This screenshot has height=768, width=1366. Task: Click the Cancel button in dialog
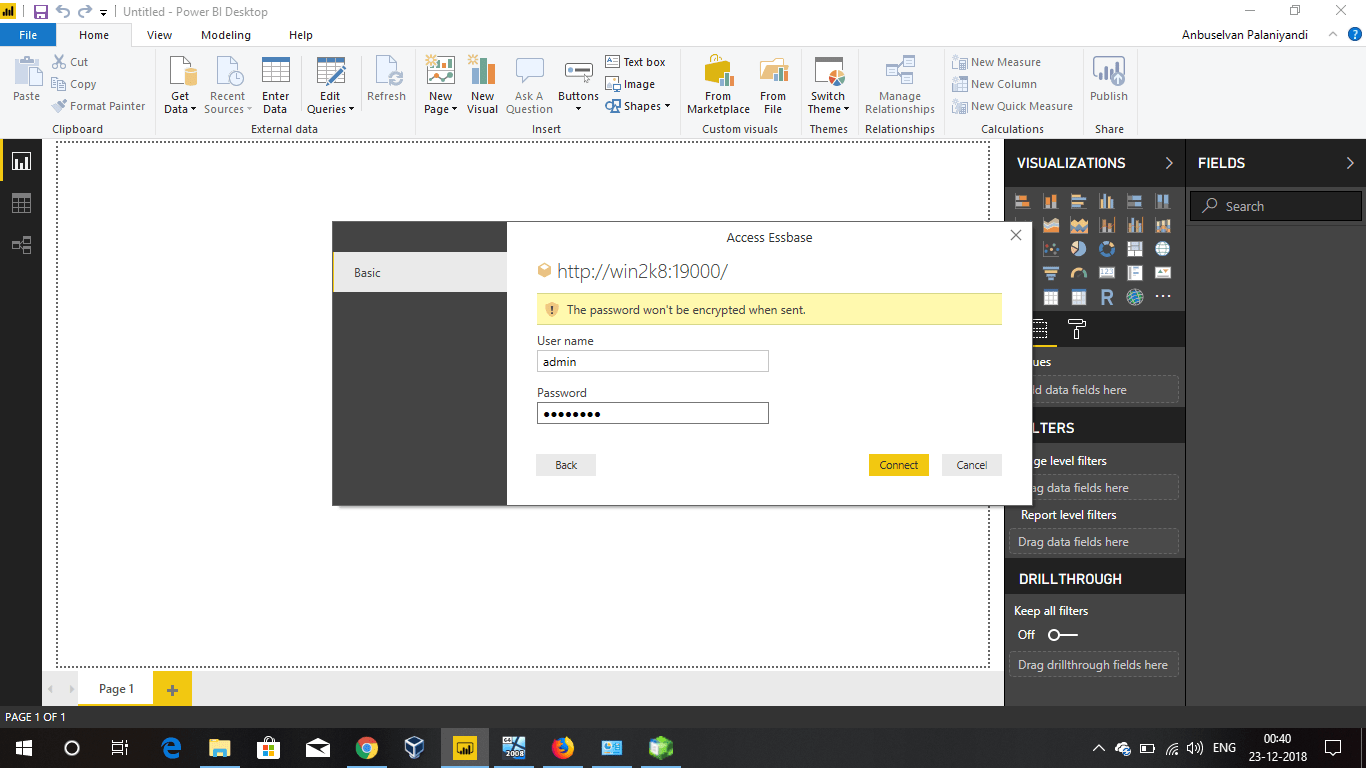tap(972, 465)
